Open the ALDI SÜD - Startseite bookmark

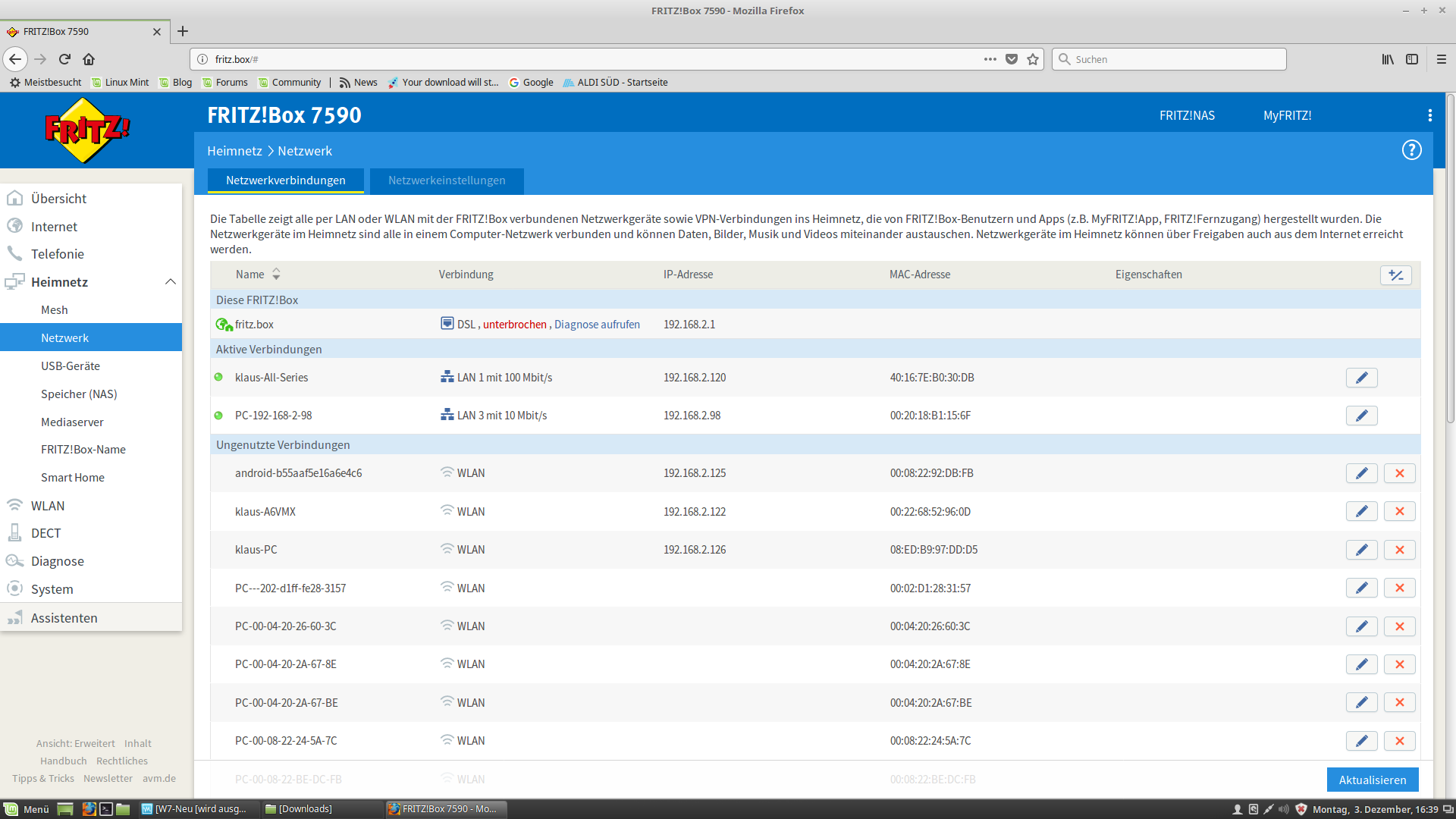click(615, 83)
